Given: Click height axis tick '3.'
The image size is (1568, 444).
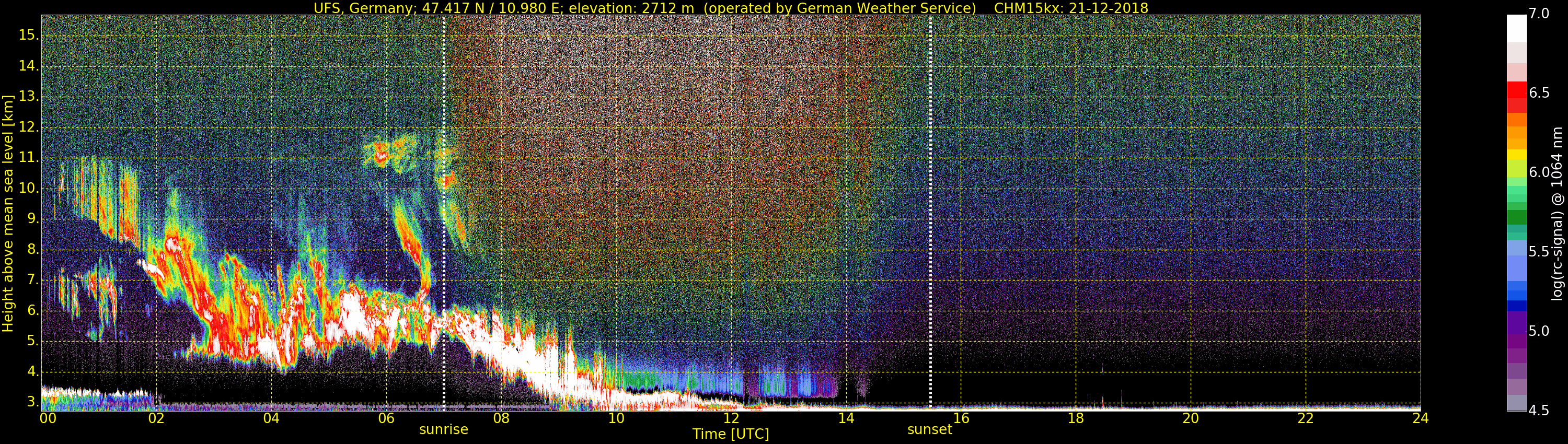Looking at the screenshot, I should [x=33, y=402].
